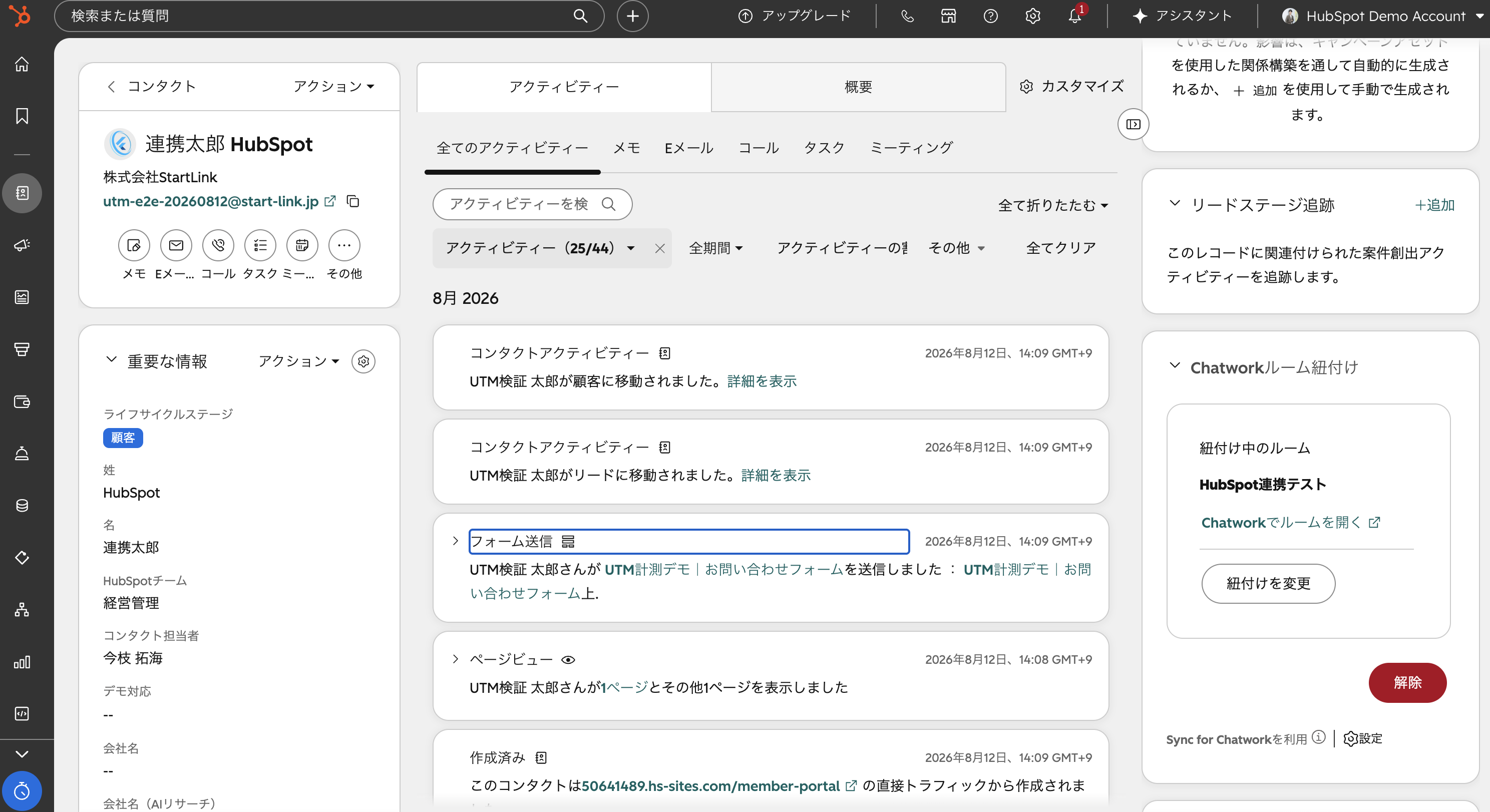The height and width of the screenshot is (812, 1490).
Task: Open the 全期間 date range dropdown
Action: point(715,248)
